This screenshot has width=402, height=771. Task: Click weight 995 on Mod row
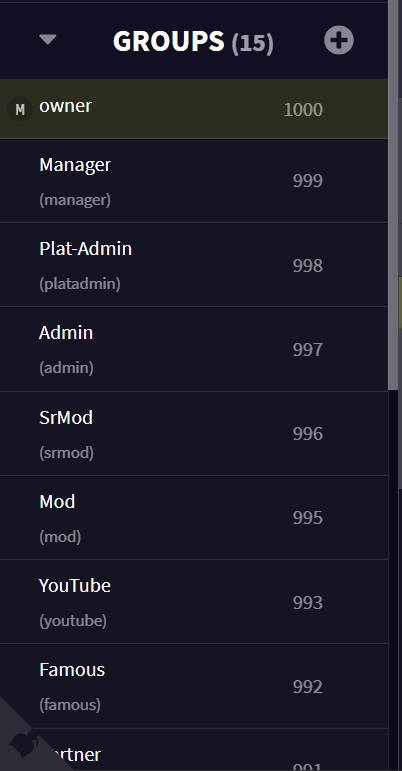pos(308,518)
